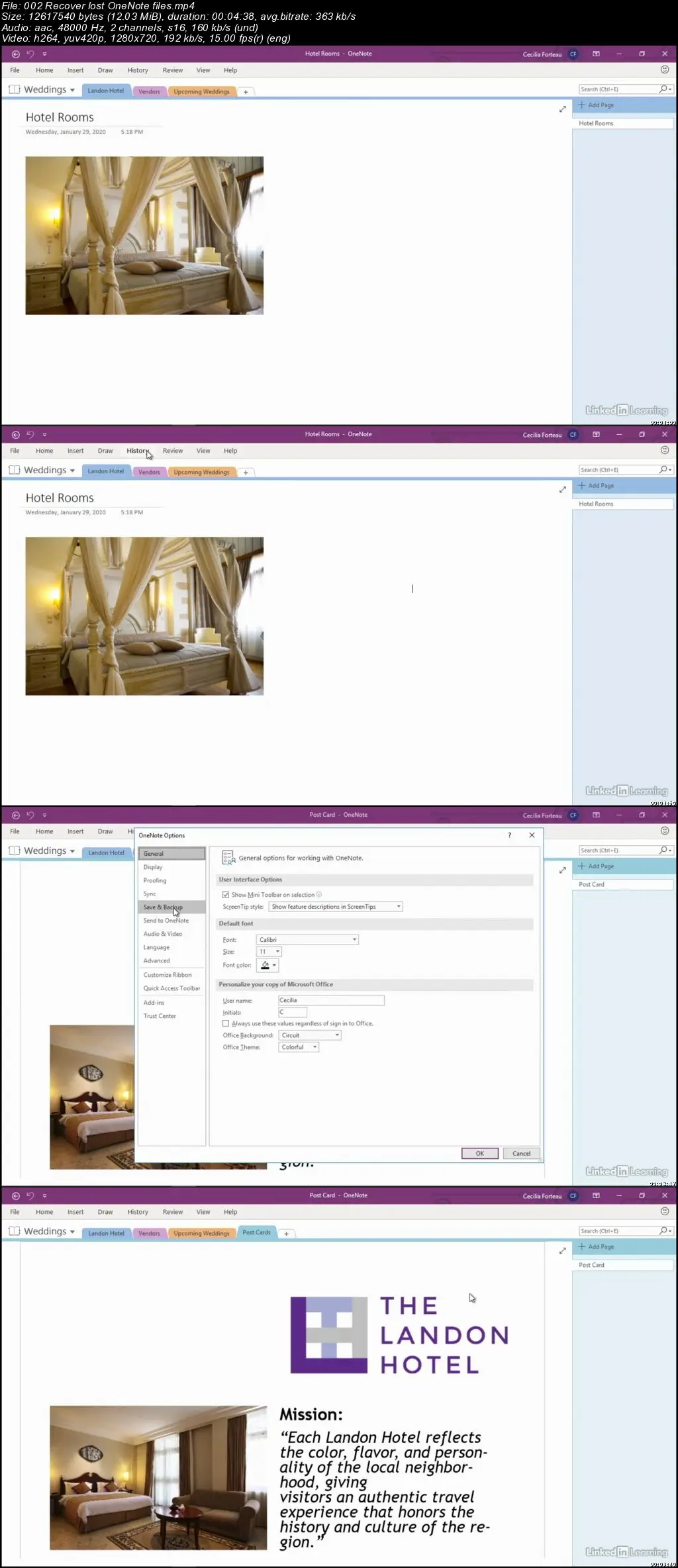Click the search magnifier in window with Post Cards tab

tap(663, 1230)
